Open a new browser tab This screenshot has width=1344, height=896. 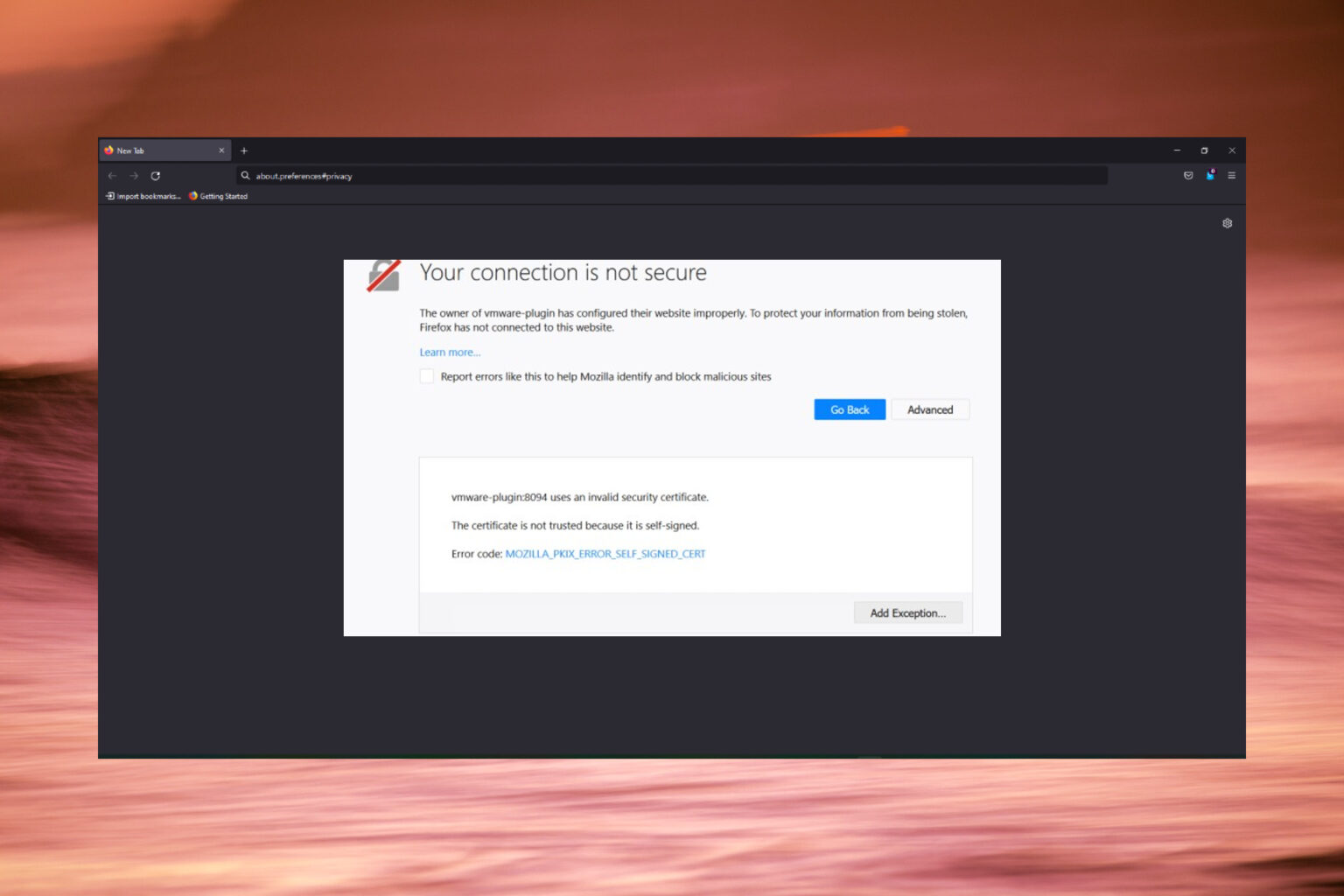click(244, 150)
